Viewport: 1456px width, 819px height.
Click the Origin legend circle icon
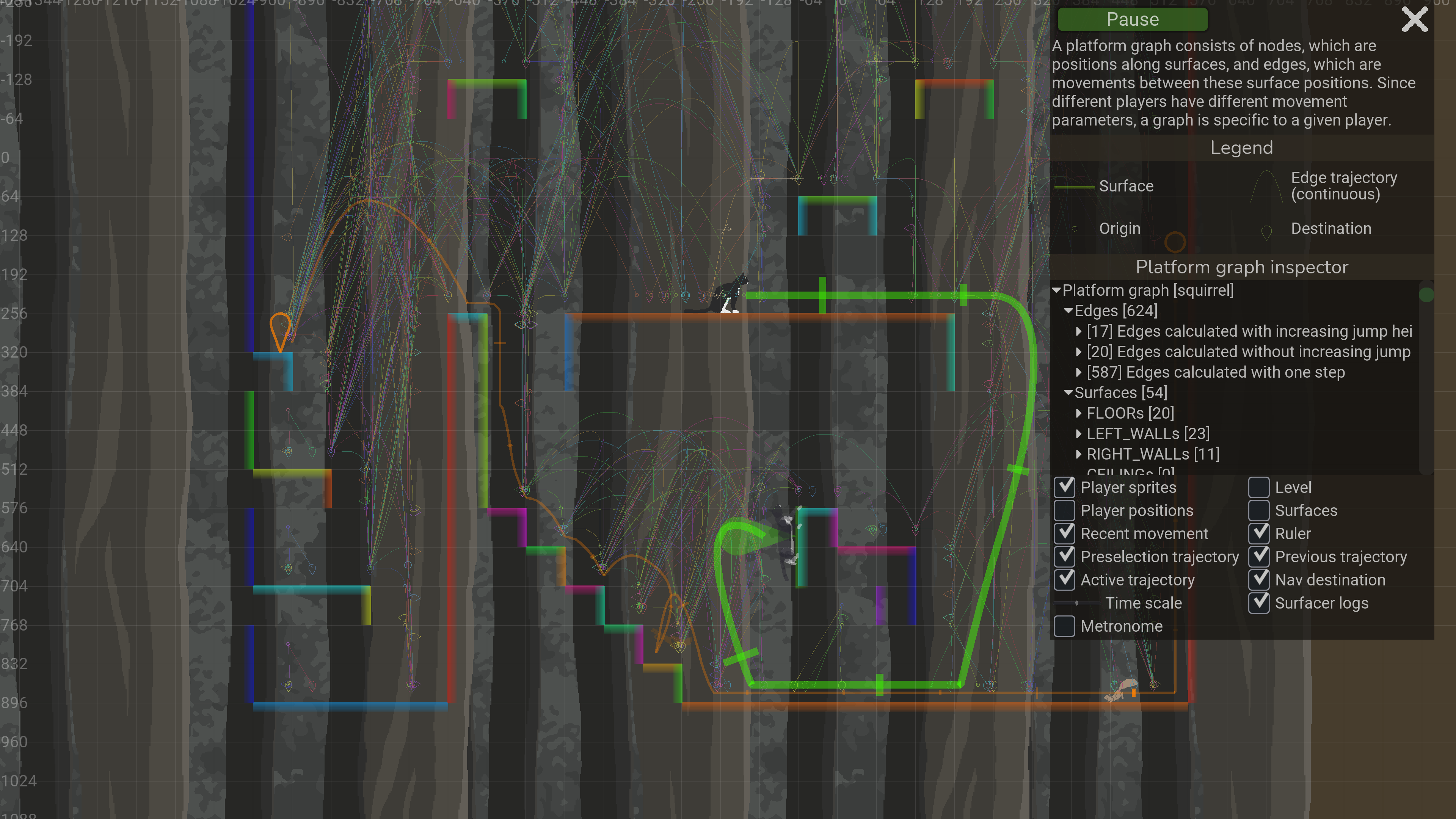[1075, 229]
